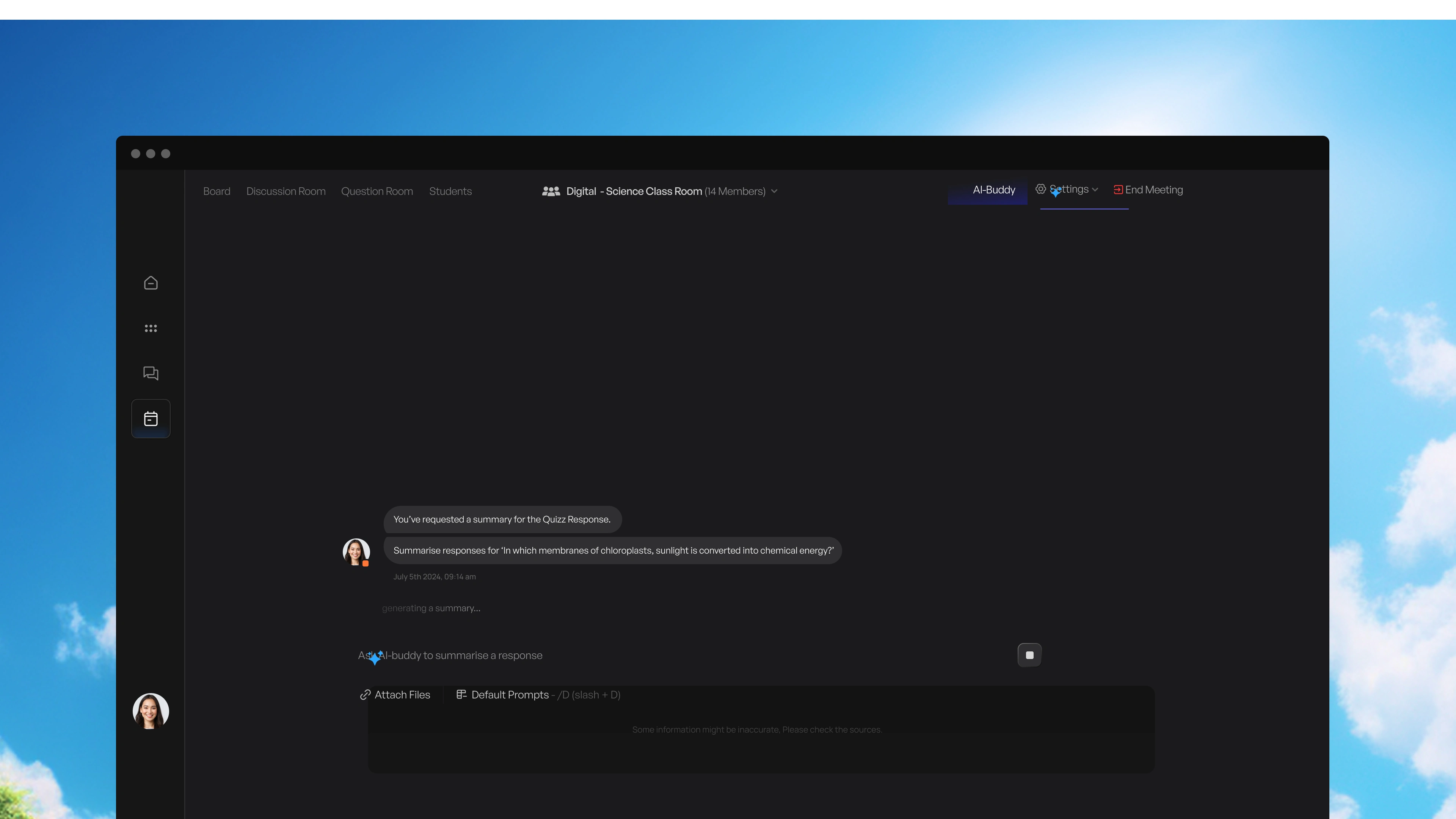Click the paperclip Attach Files icon
The width and height of the screenshot is (1456, 819).
pos(365,695)
